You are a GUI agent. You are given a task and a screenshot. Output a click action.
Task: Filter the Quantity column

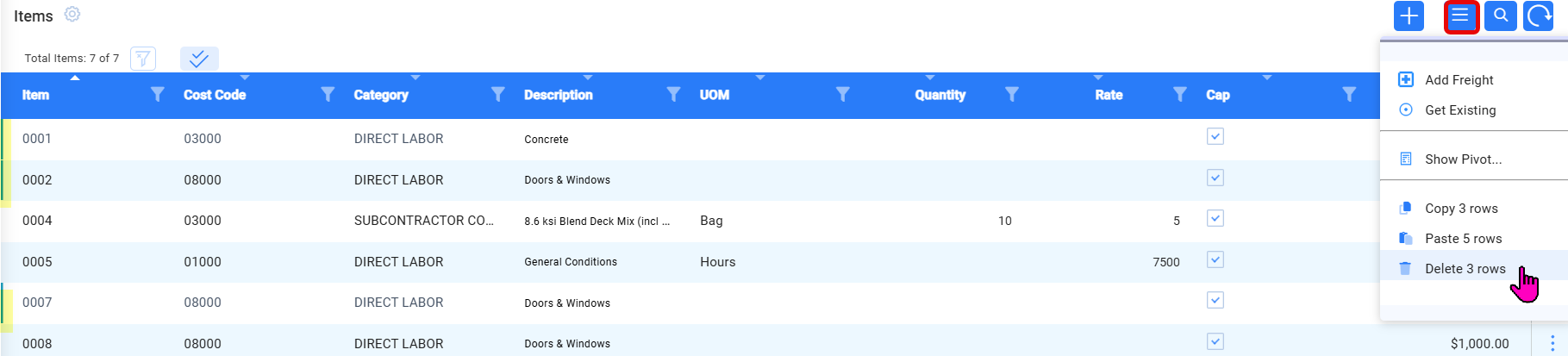click(x=1012, y=94)
